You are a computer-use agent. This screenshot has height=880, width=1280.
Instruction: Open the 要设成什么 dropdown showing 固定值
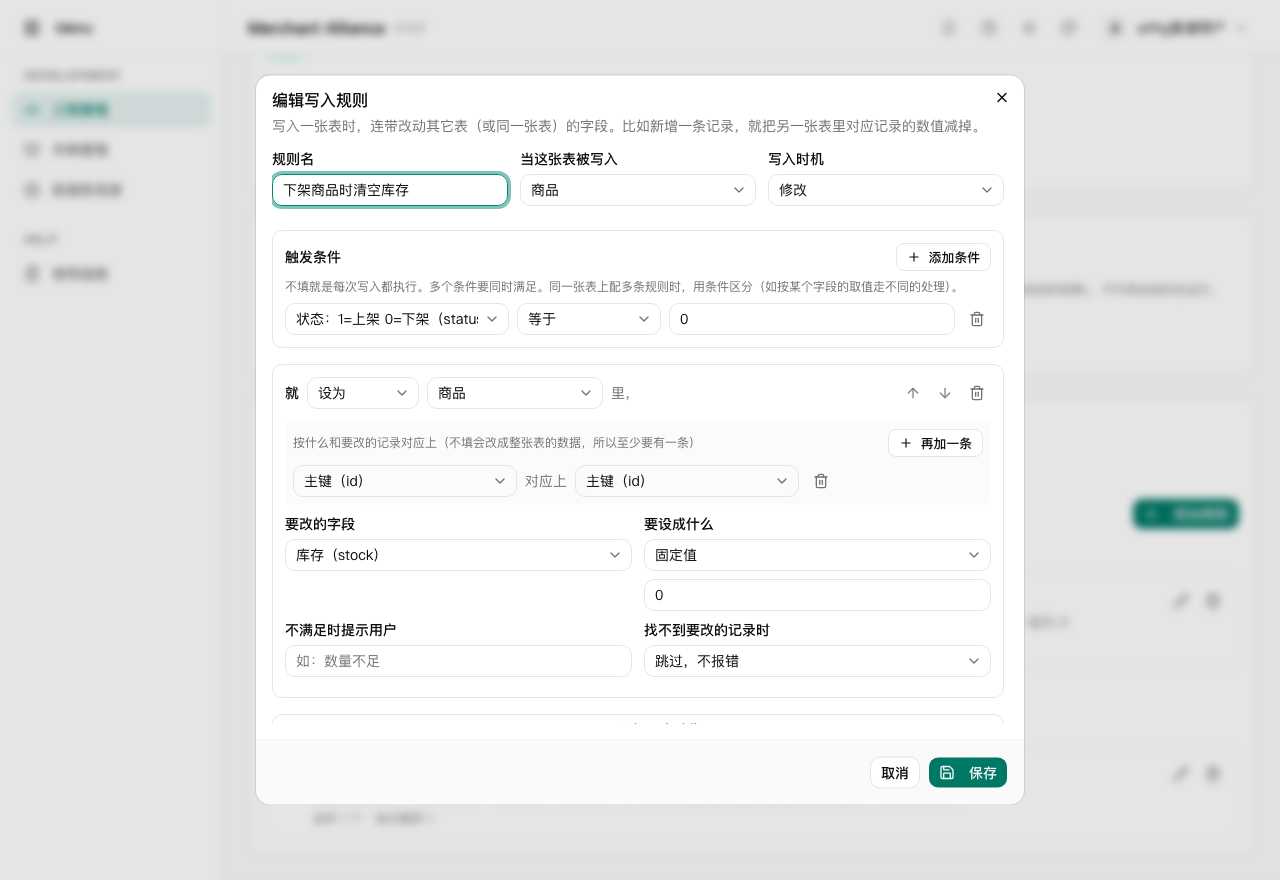[x=817, y=555]
